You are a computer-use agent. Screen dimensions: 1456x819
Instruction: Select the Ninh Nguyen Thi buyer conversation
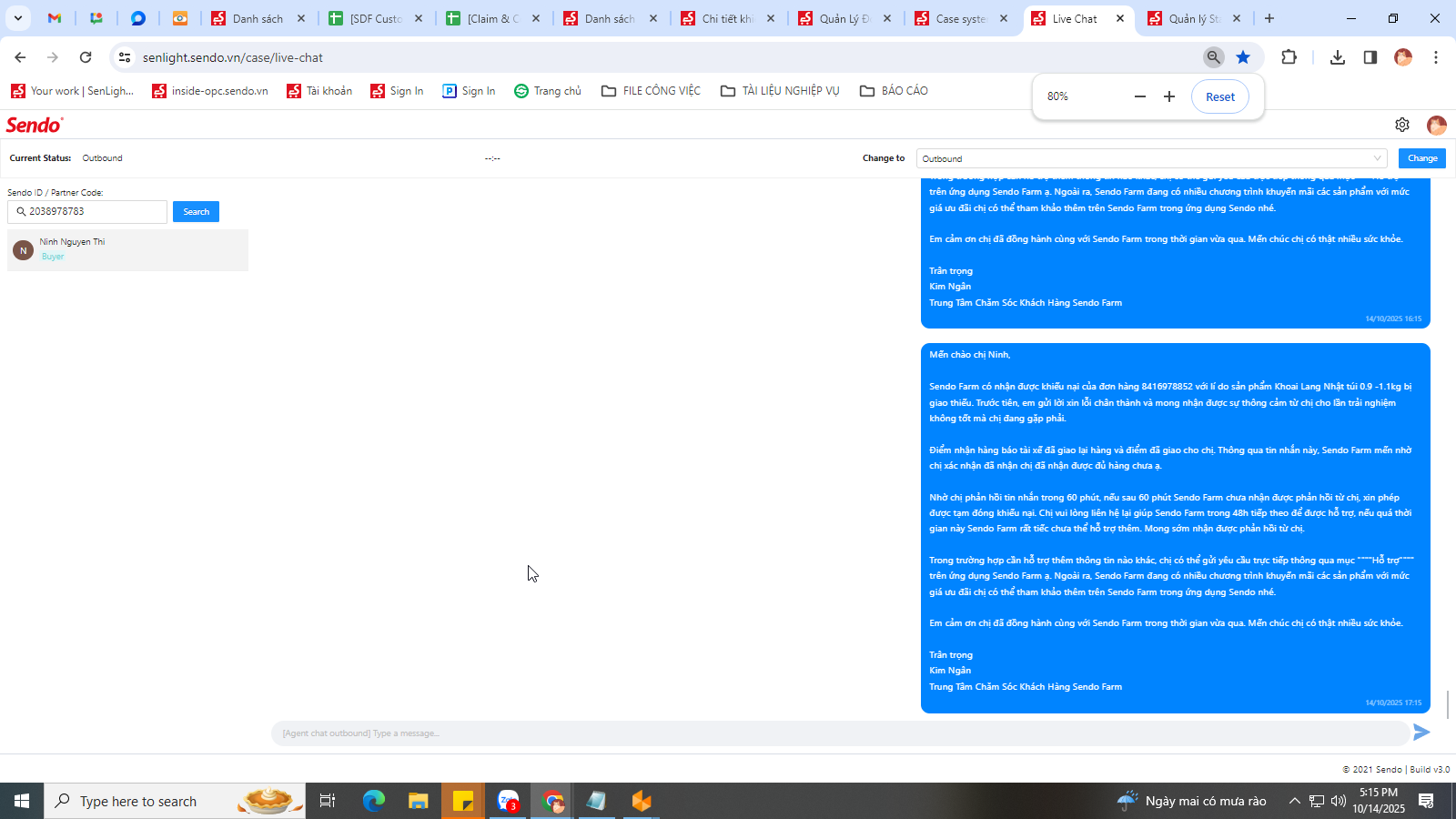pos(127,249)
